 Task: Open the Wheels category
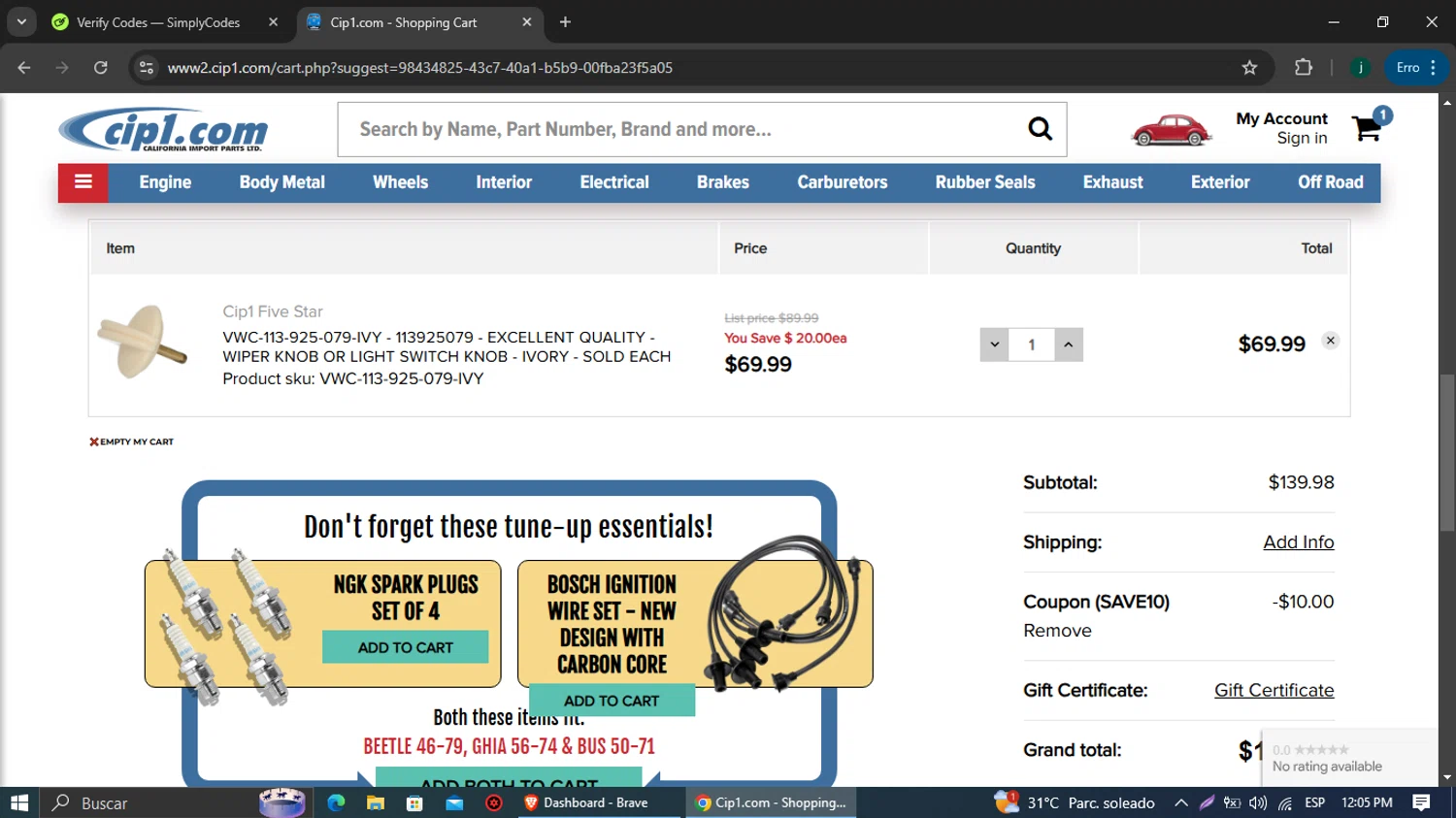coord(400,182)
